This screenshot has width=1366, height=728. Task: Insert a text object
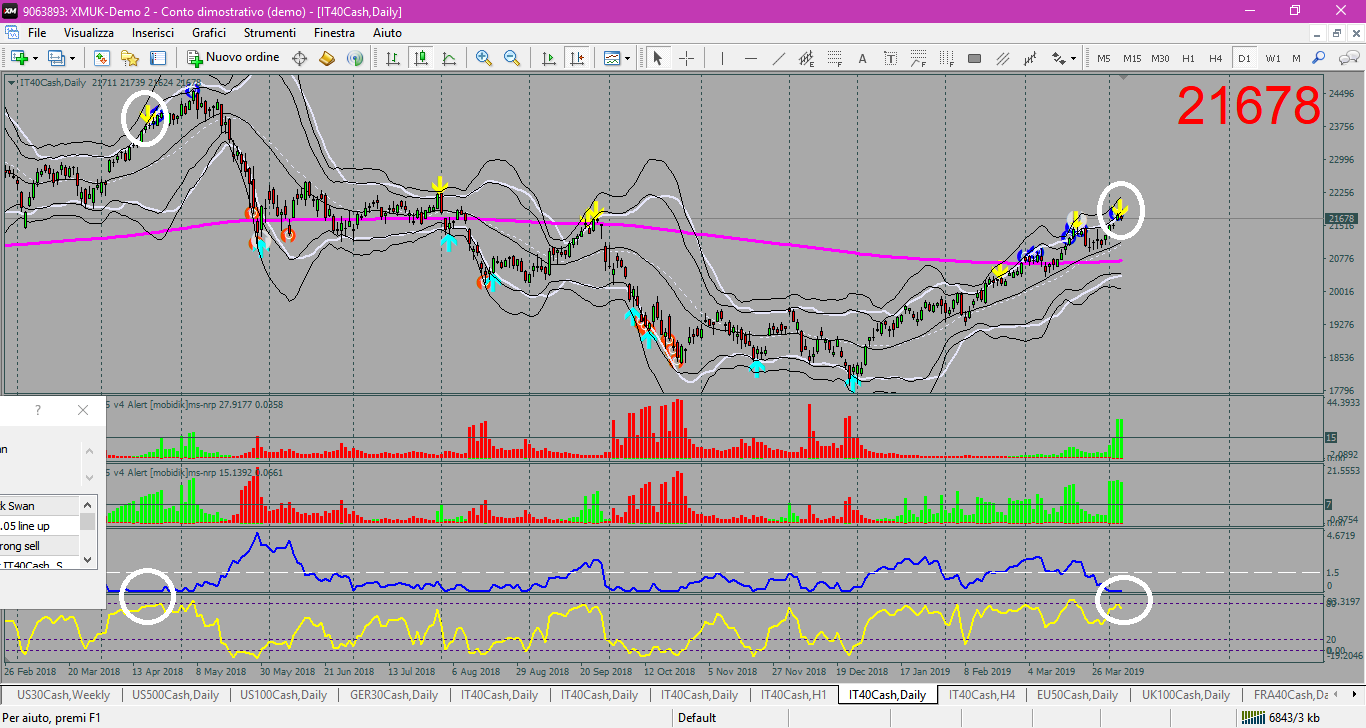[x=862, y=58]
